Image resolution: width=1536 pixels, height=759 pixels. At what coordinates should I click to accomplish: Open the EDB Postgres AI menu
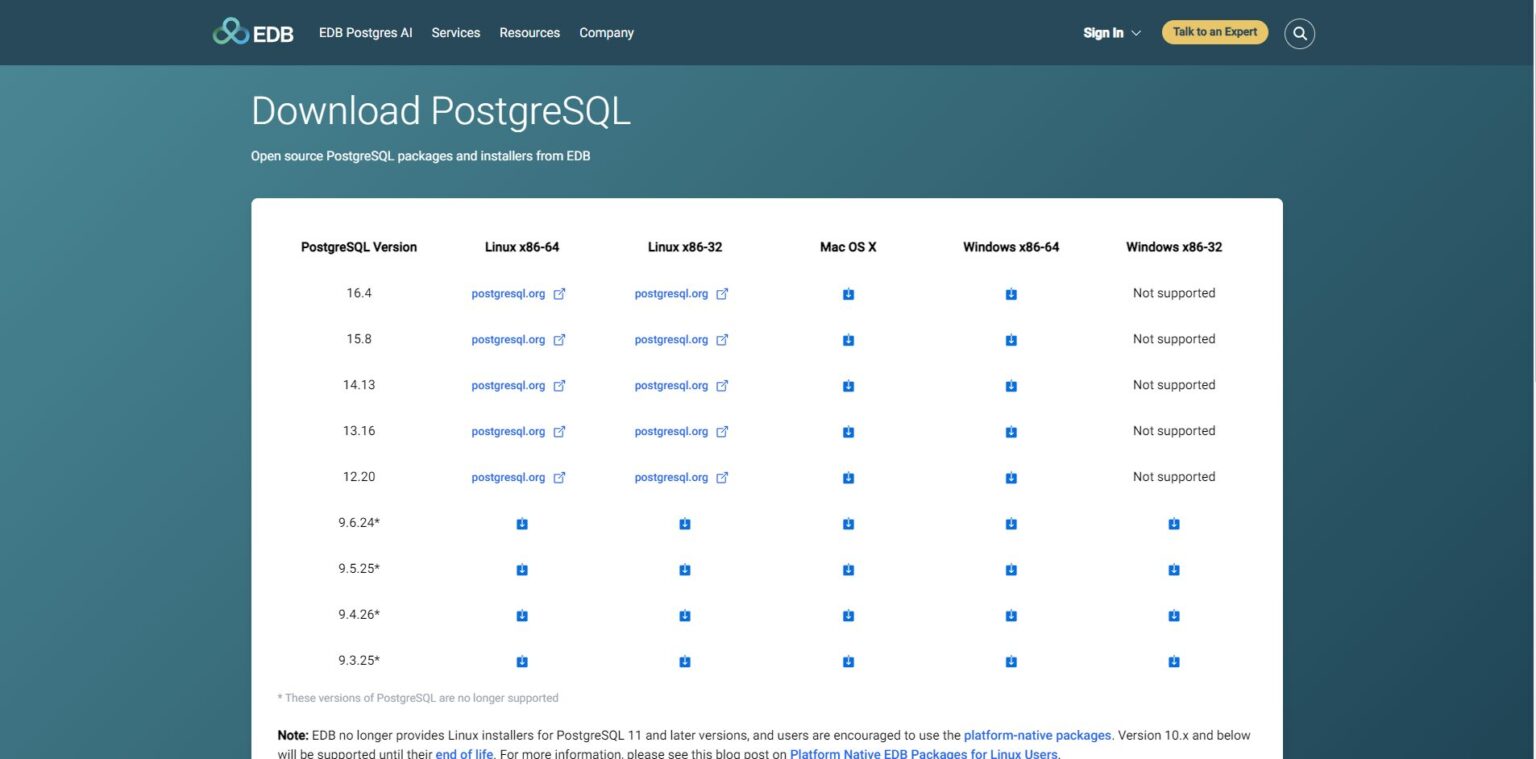[x=365, y=33]
